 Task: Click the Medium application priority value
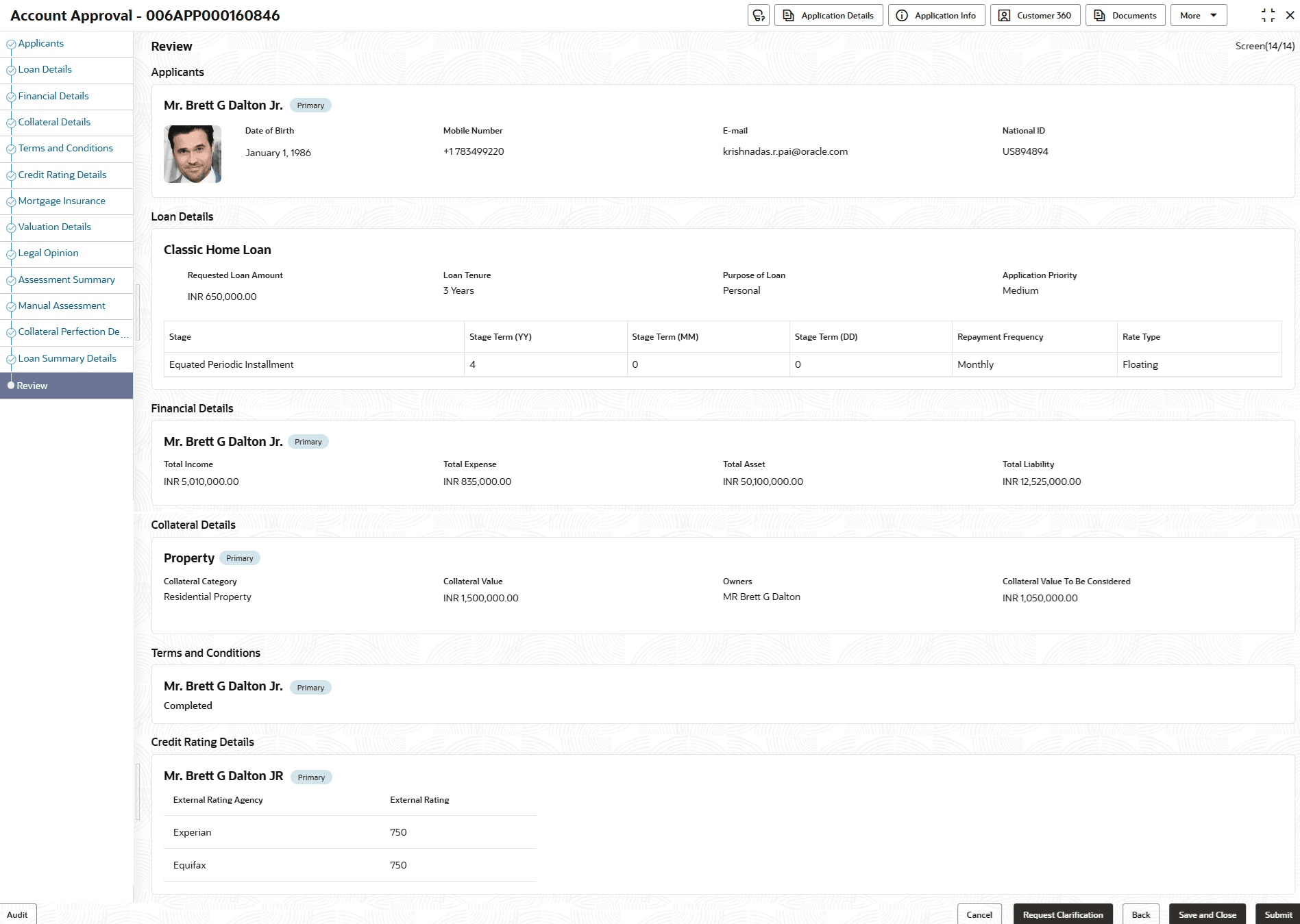[1020, 290]
